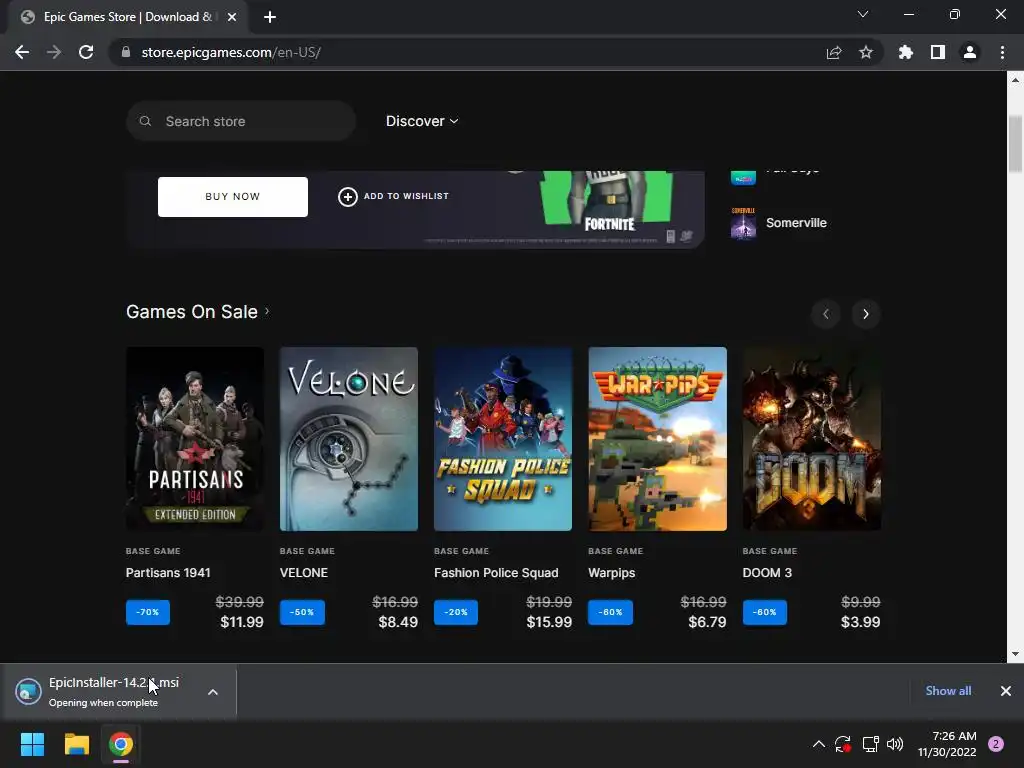The width and height of the screenshot is (1024, 768).
Task: Click the BUY NOW button
Action: coord(232,197)
